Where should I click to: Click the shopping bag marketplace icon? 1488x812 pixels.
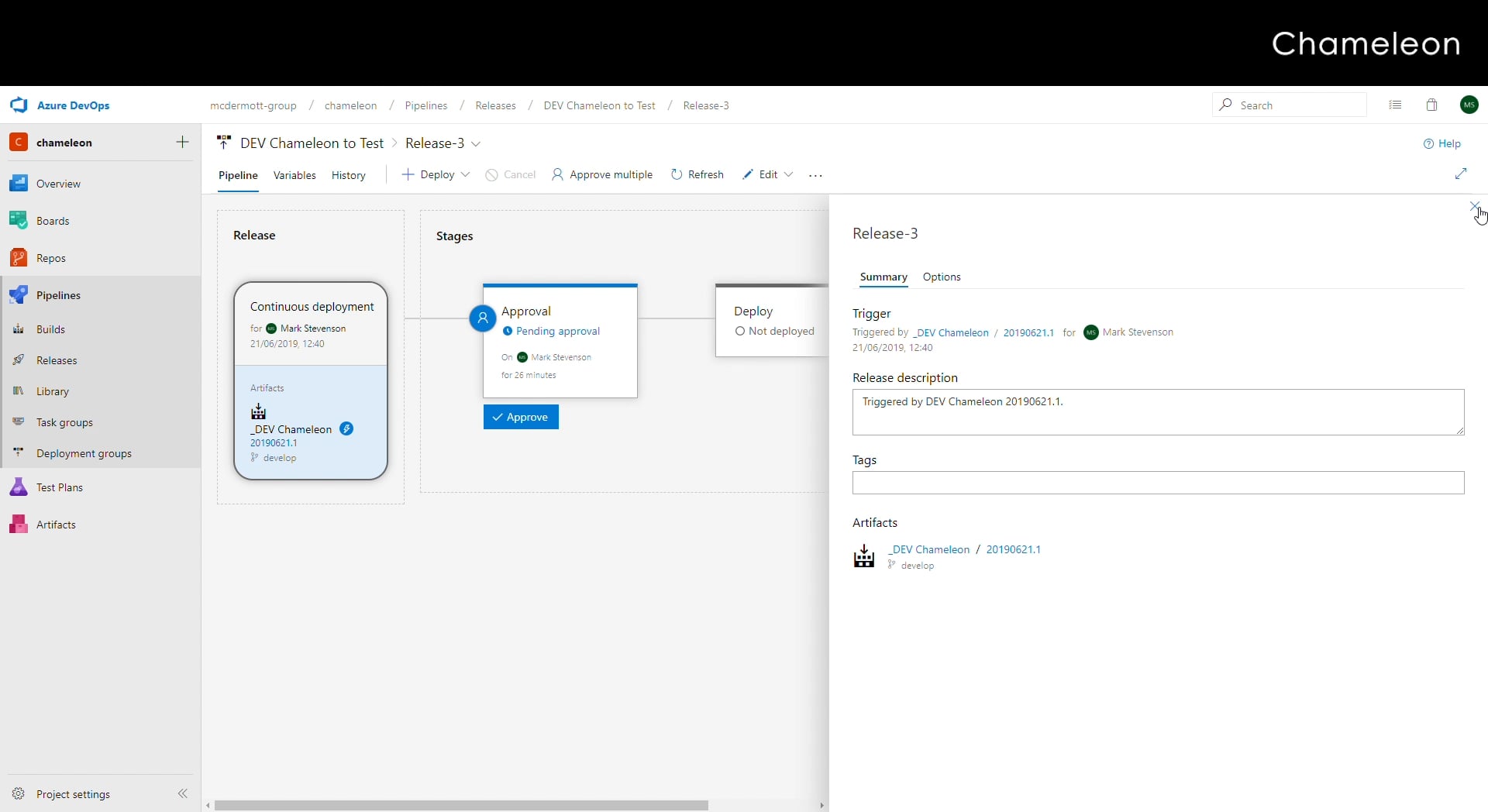[1431, 105]
